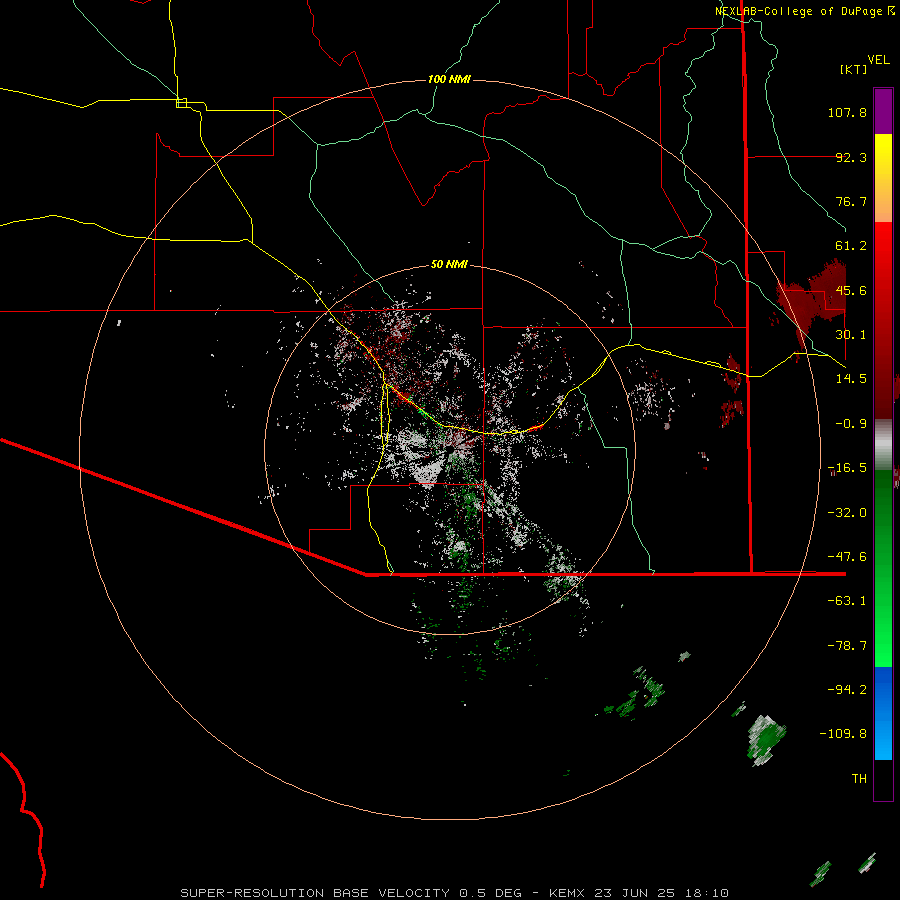
Task: Click the 92.3 velocity scale value
Action: click(x=851, y=157)
